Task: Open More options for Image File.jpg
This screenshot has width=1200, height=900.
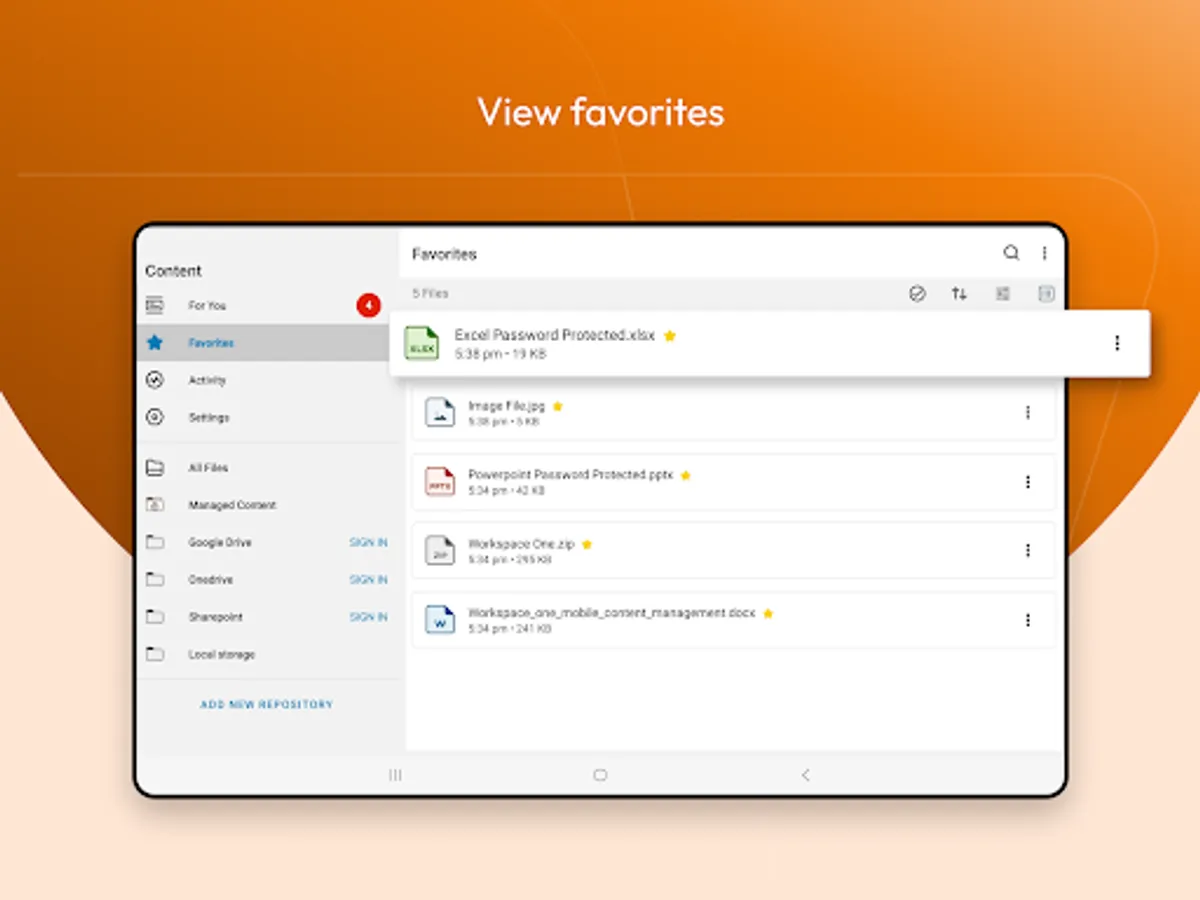Action: click(1027, 412)
